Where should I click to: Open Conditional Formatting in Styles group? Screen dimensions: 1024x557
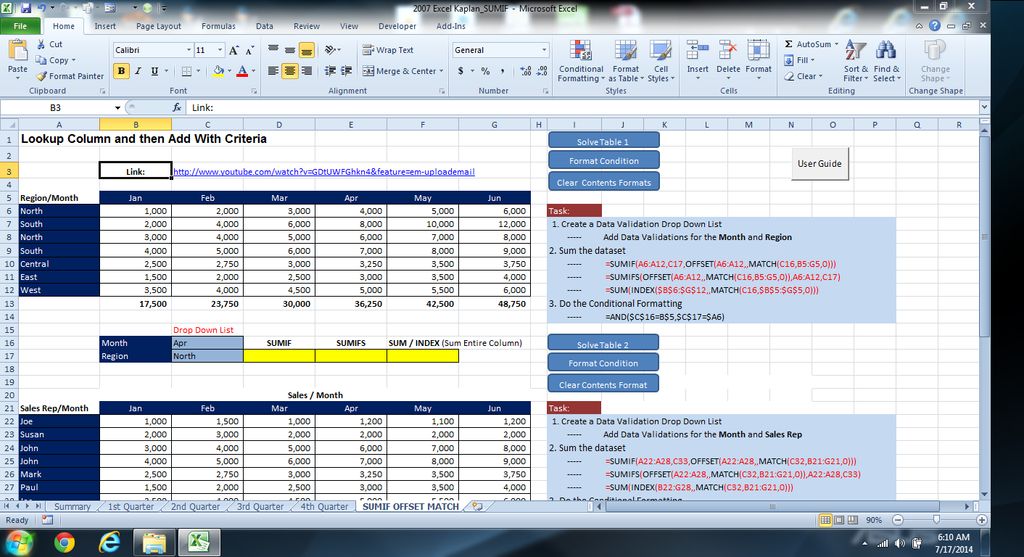(x=580, y=62)
